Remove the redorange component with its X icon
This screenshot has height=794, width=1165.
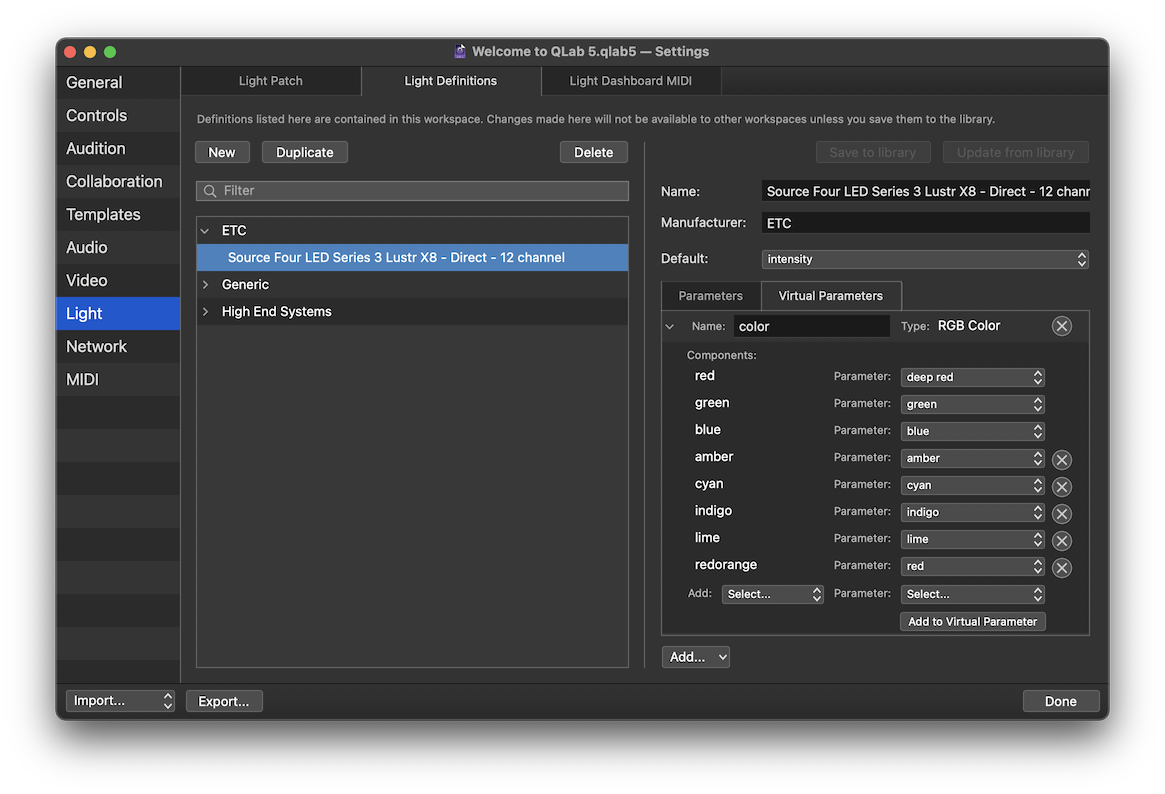point(1062,567)
